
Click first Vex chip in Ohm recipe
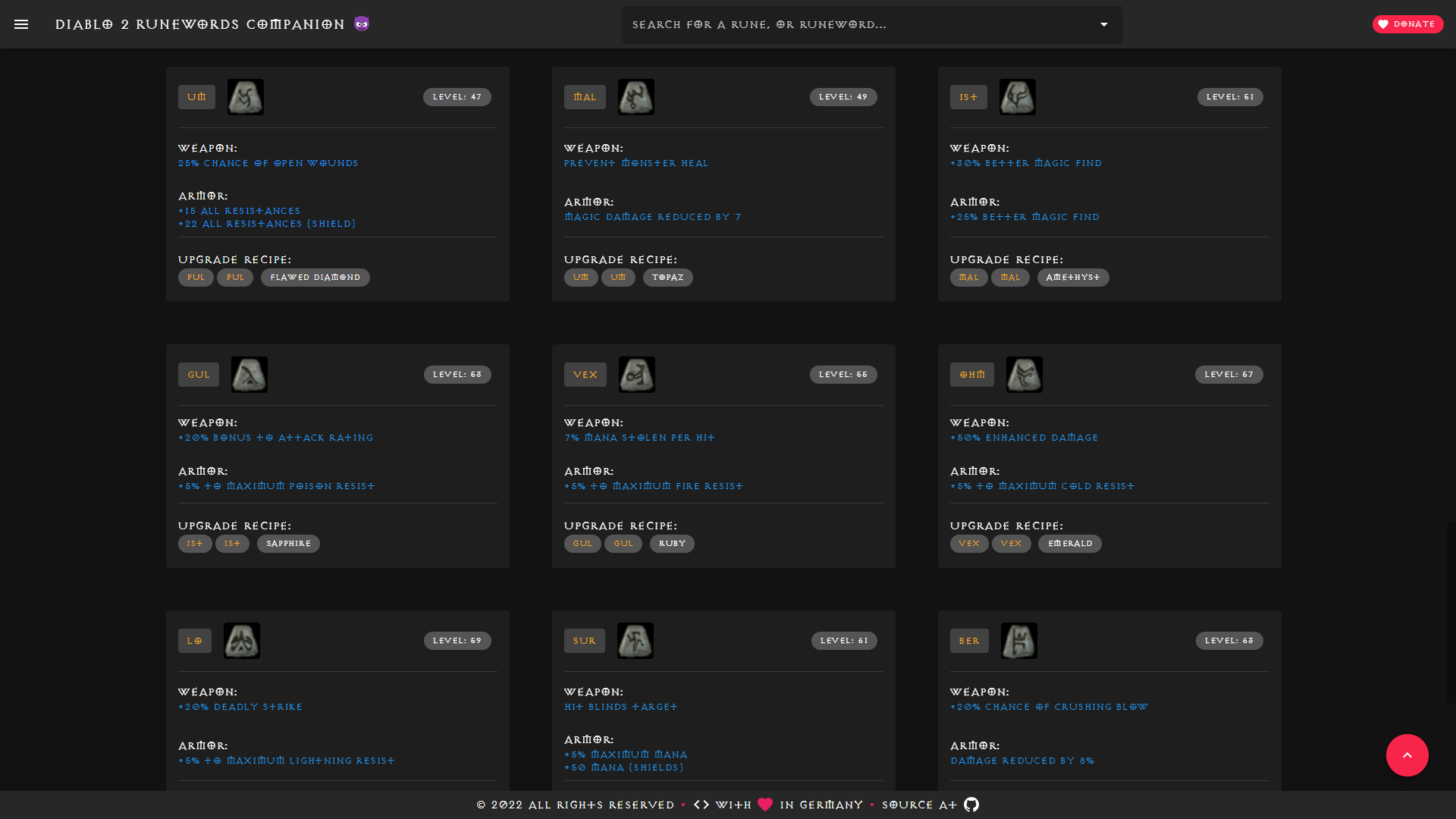(x=969, y=544)
